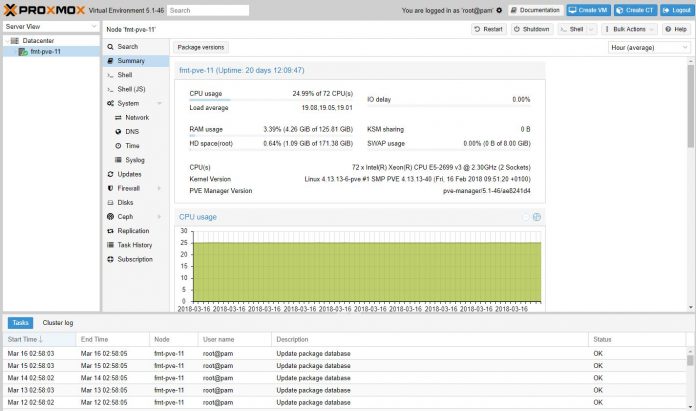Log out via Logout button
Screen dimensions: 696x411
(x=676, y=10)
